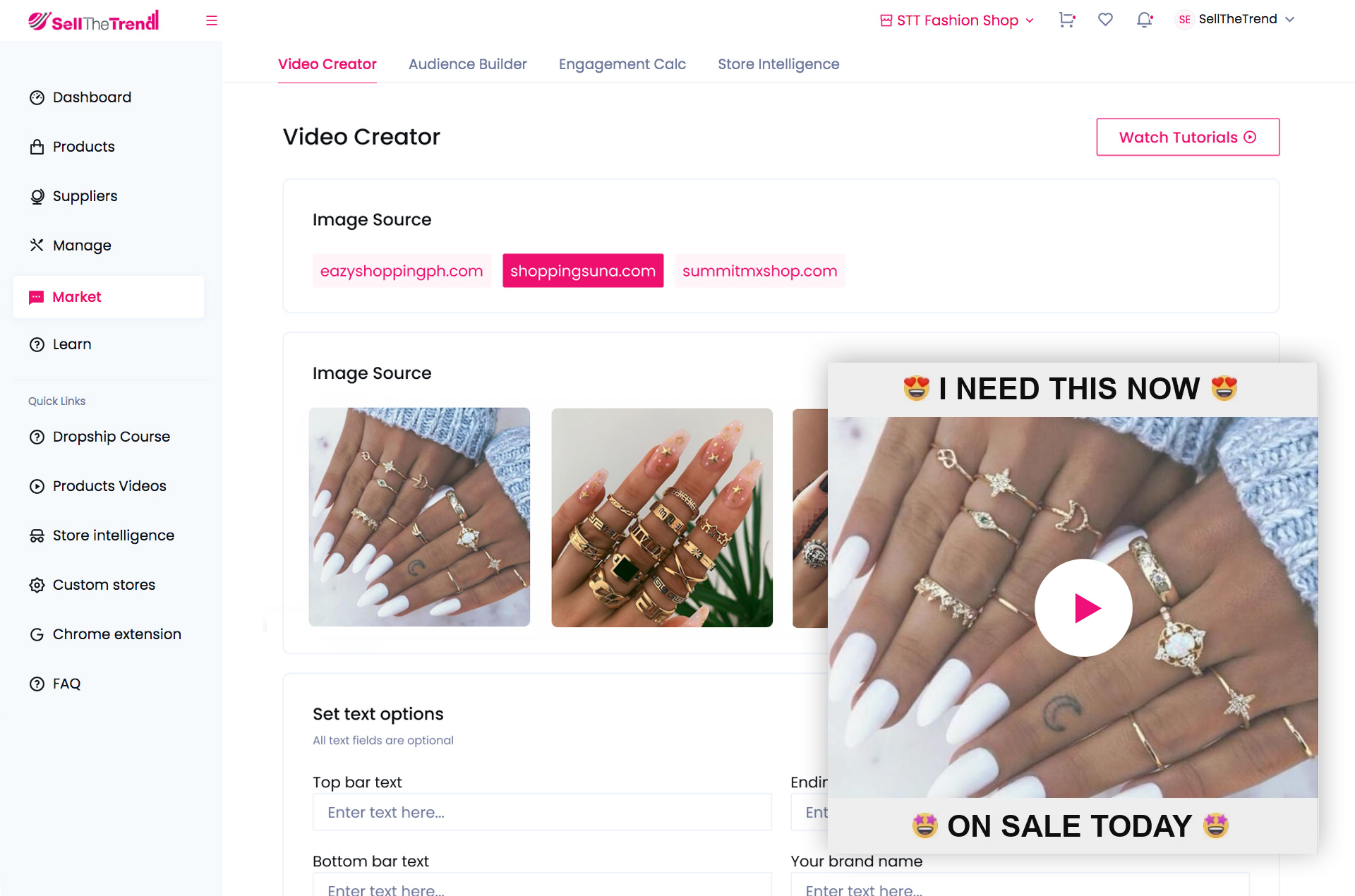Screen dimensions: 1355x896
Task: Open the STT Fashion Shop dropdown
Action: [955, 19]
